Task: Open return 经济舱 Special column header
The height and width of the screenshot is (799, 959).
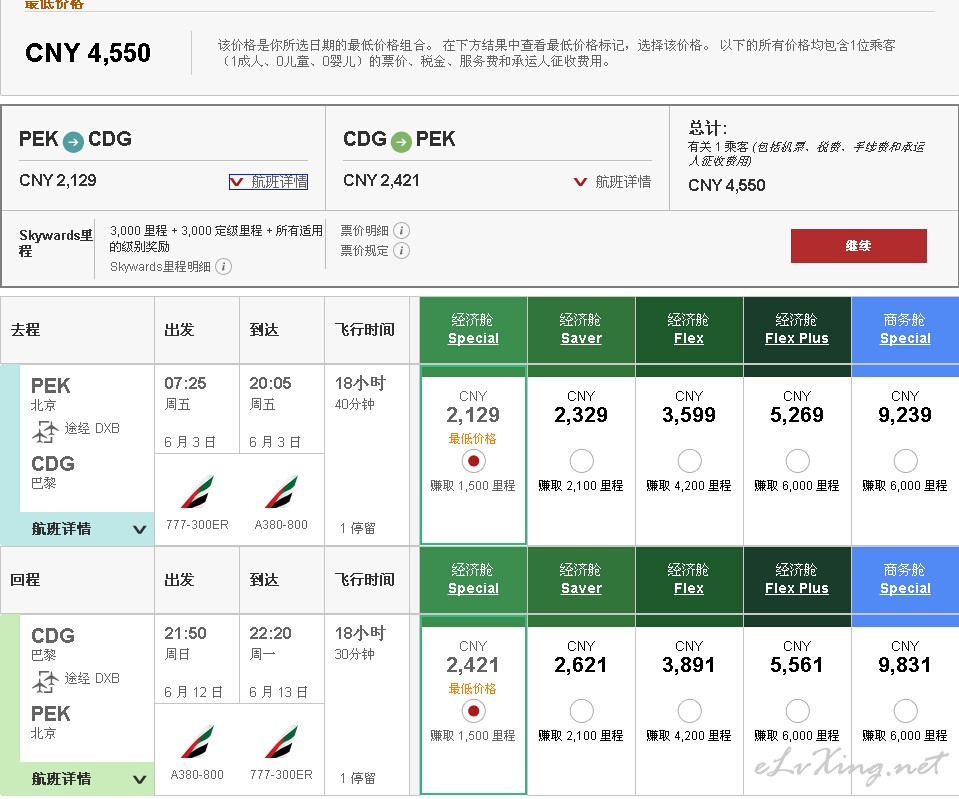Action: (473, 579)
